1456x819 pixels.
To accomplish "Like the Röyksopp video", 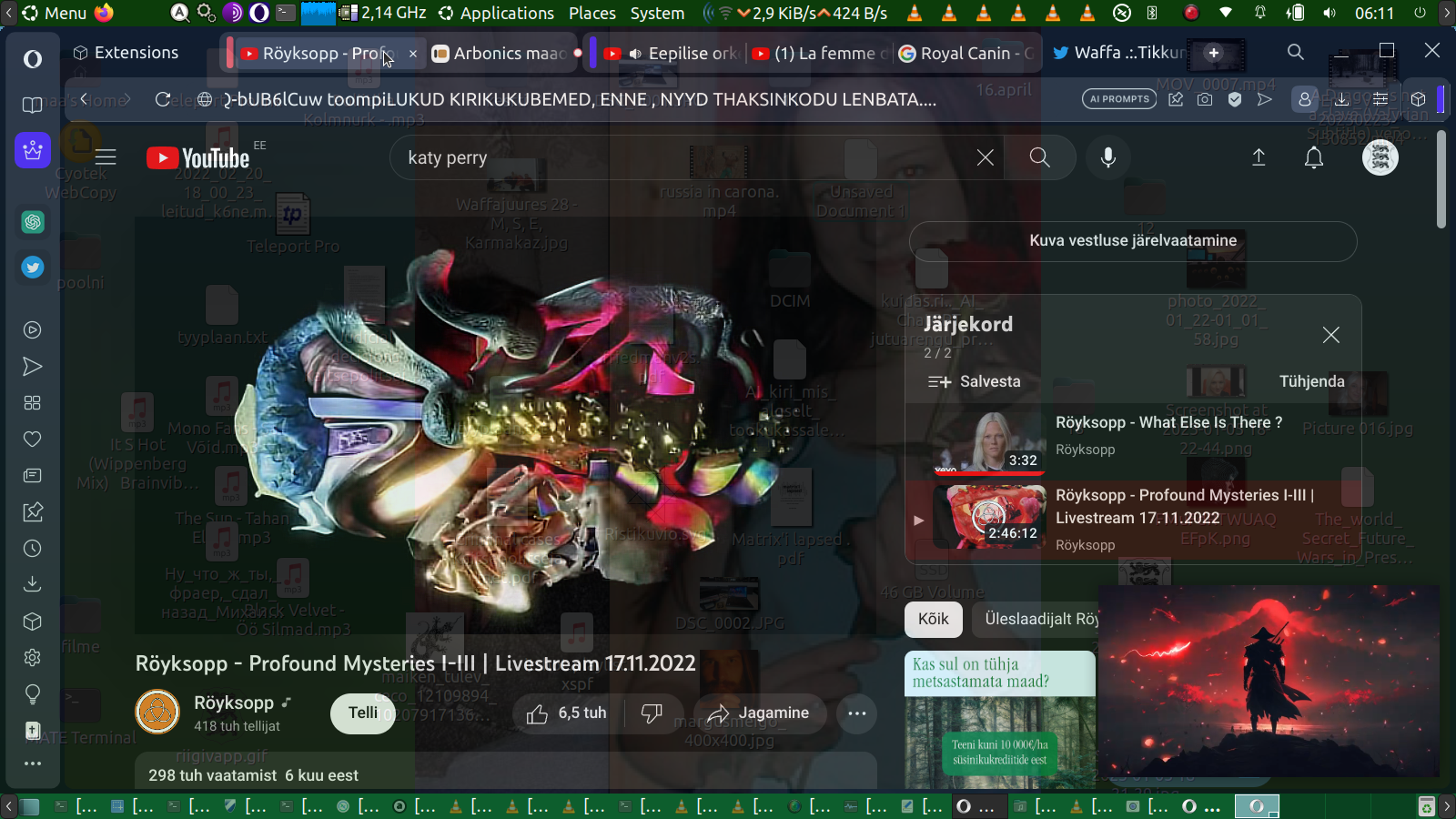I will click(x=567, y=713).
